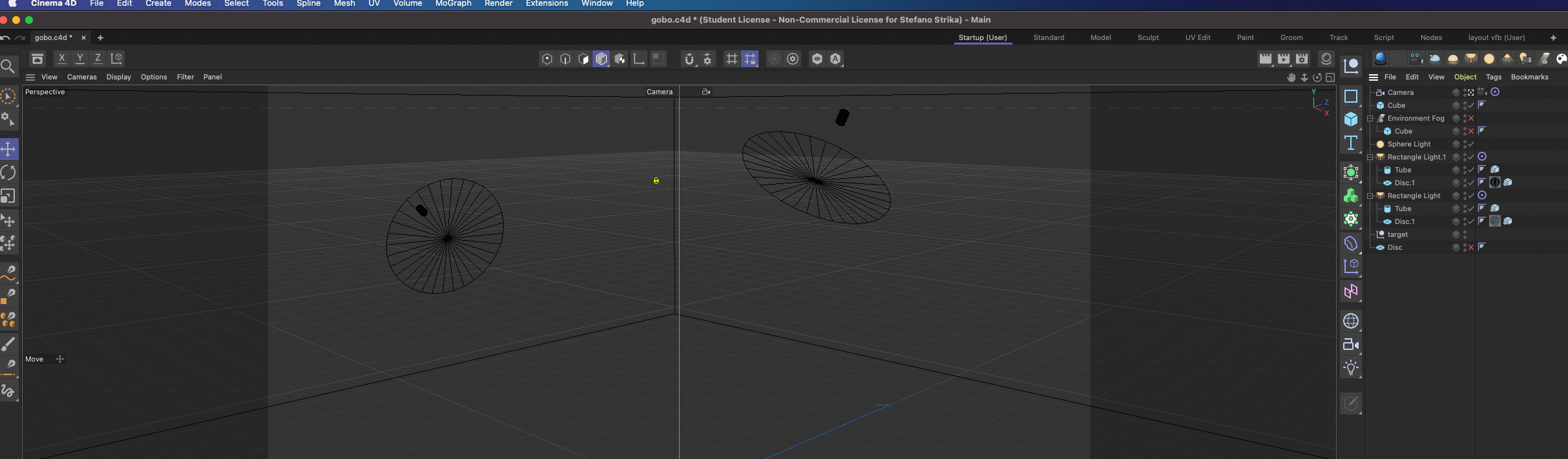Click the Light bulb icon in side palette
Image resolution: width=1568 pixels, height=459 pixels.
1350,368
